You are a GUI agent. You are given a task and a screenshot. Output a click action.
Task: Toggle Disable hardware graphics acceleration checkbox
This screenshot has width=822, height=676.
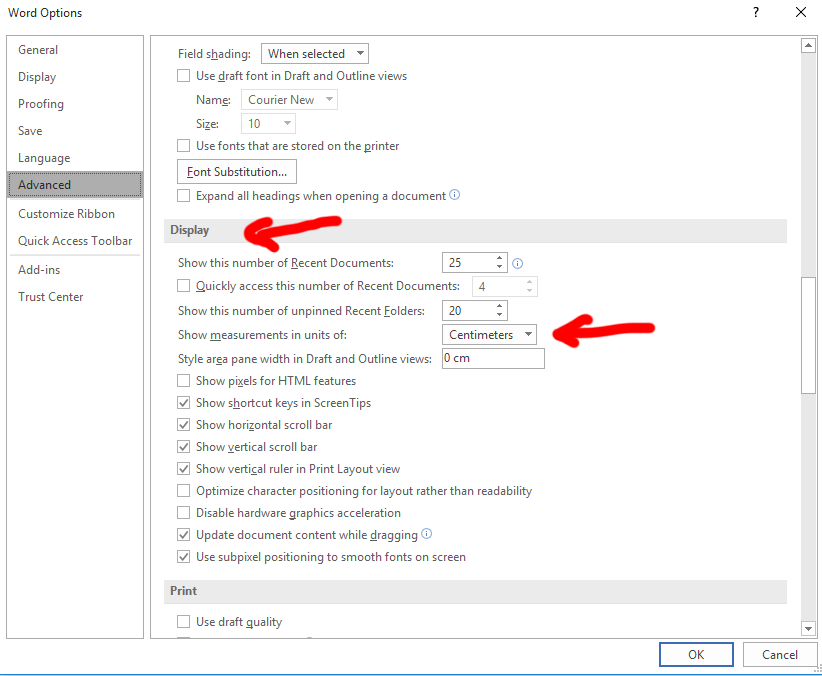183,513
